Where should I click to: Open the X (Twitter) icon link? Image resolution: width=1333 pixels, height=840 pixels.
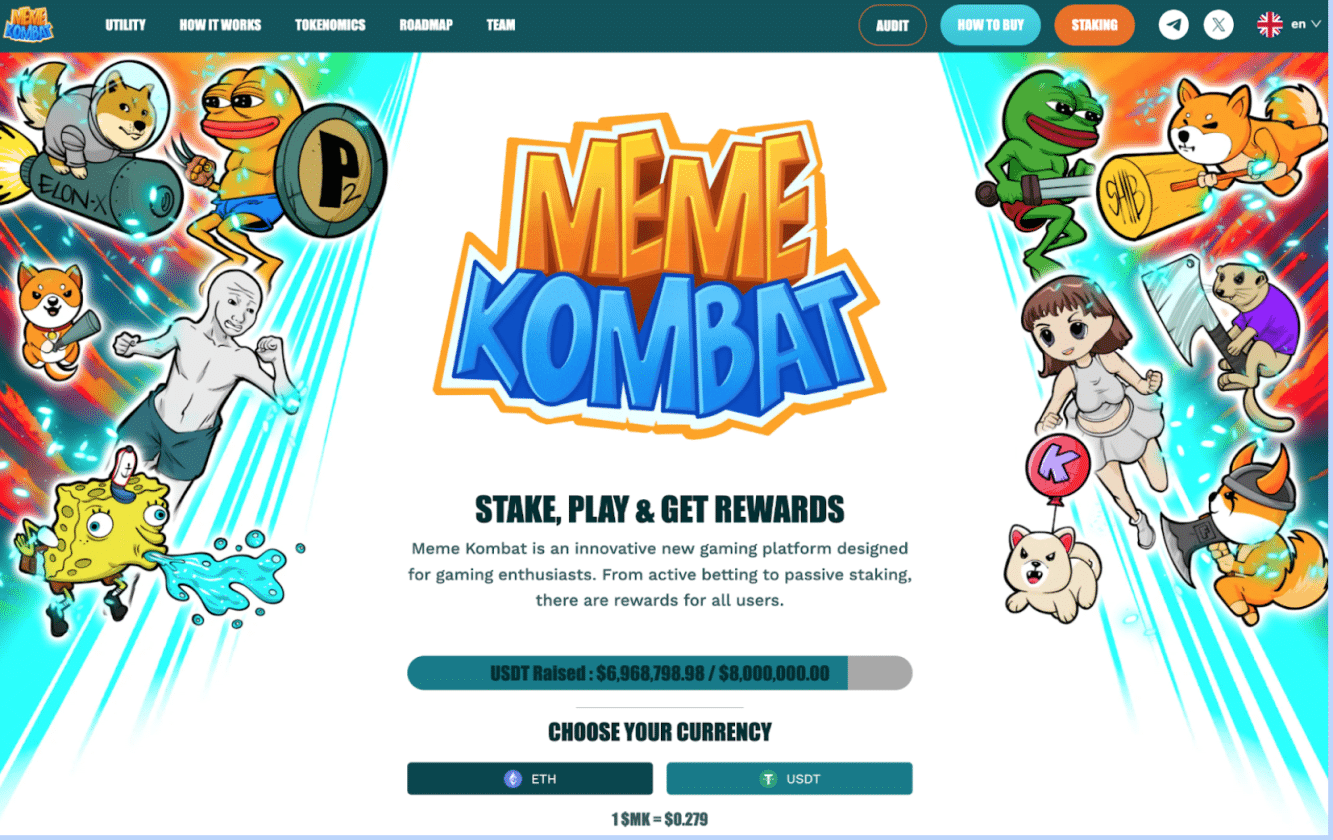[1218, 25]
